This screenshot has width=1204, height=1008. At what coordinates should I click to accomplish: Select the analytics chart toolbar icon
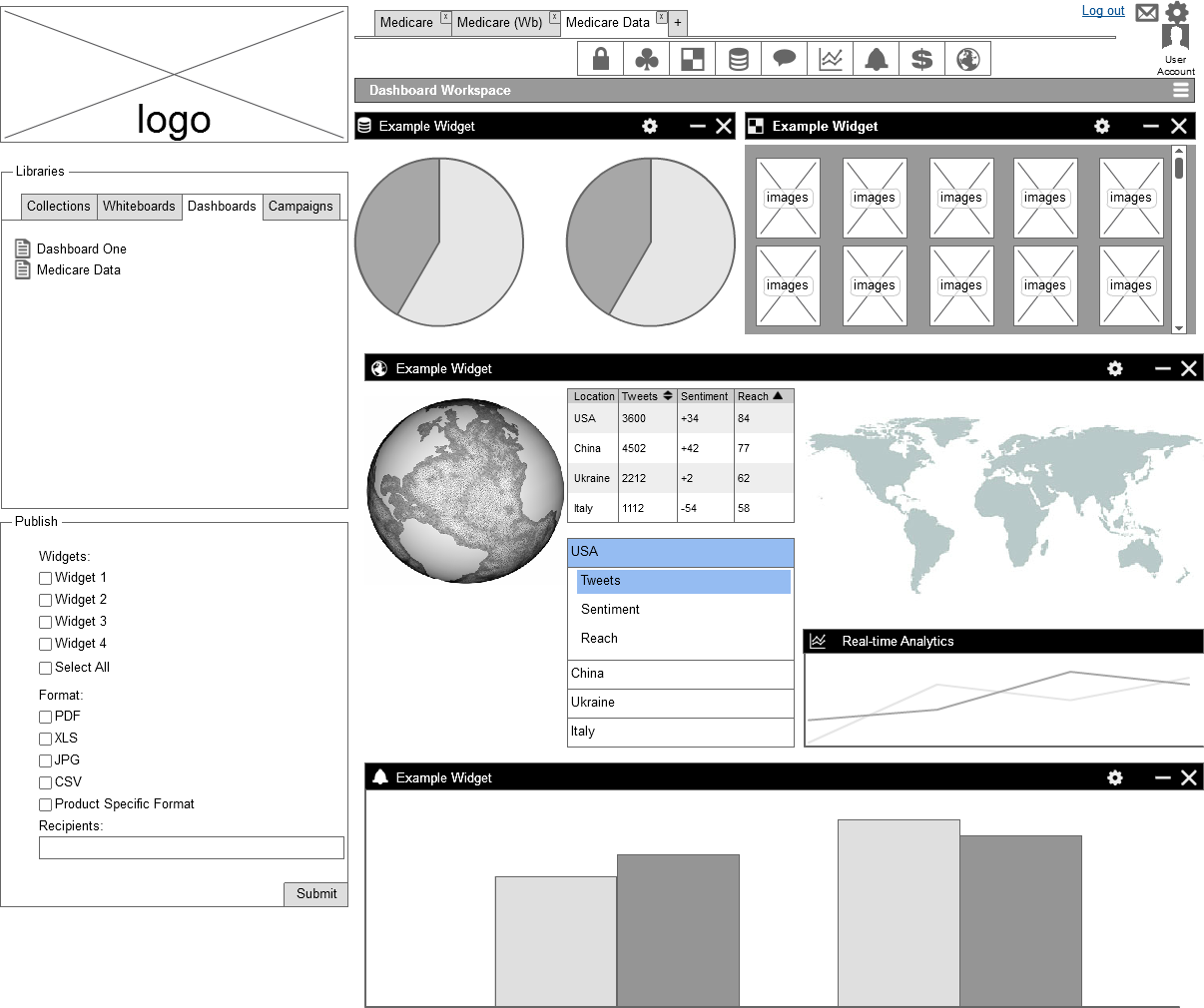830,58
